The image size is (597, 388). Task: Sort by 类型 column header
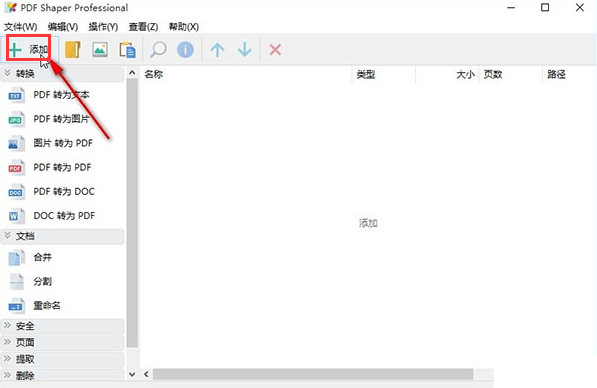click(x=384, y=74)
